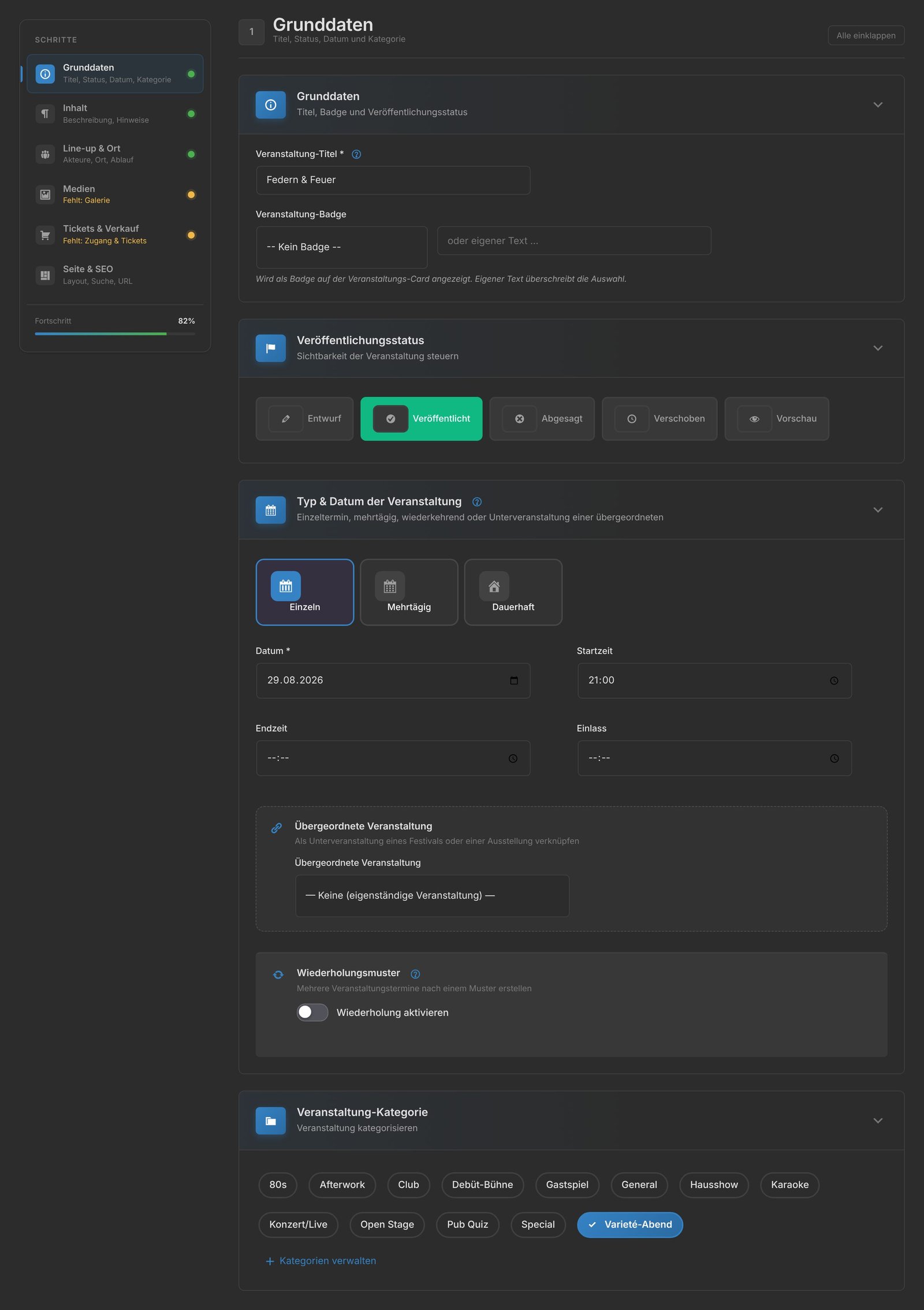Click the folder icon of Veranstaltung-Kategorie card
This screenshot has height=1310, width=924.
click(271, 1121)
